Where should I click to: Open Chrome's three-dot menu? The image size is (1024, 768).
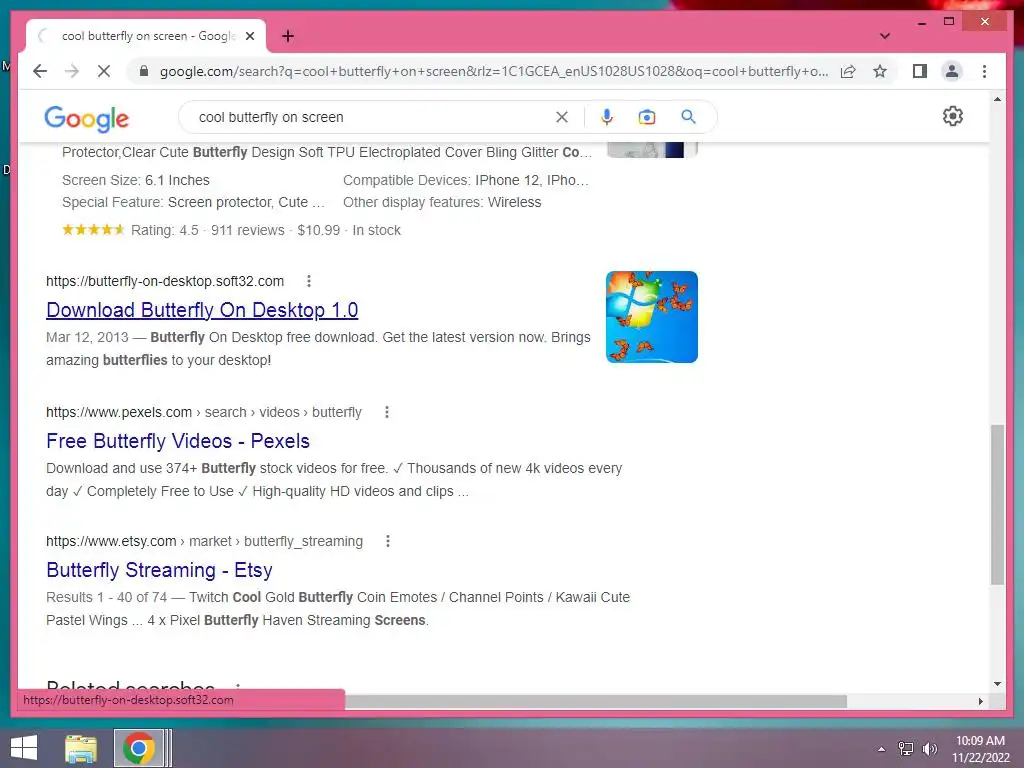click(984, 71)
